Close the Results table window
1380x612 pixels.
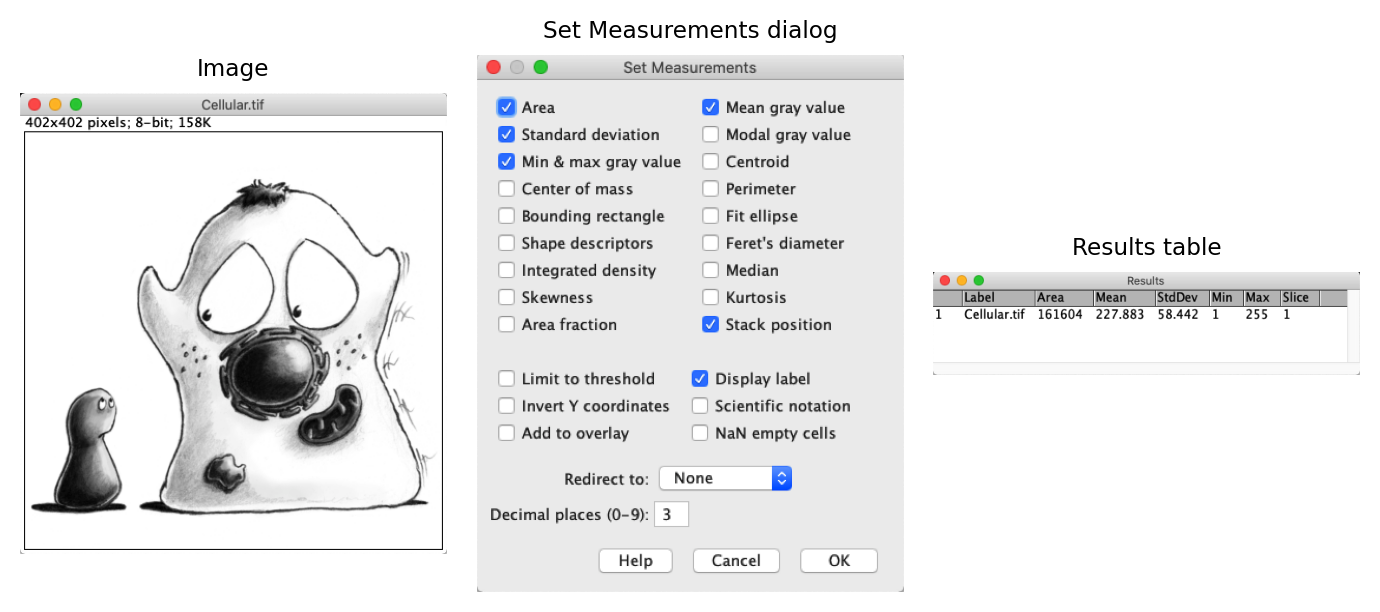pos(945,281)
